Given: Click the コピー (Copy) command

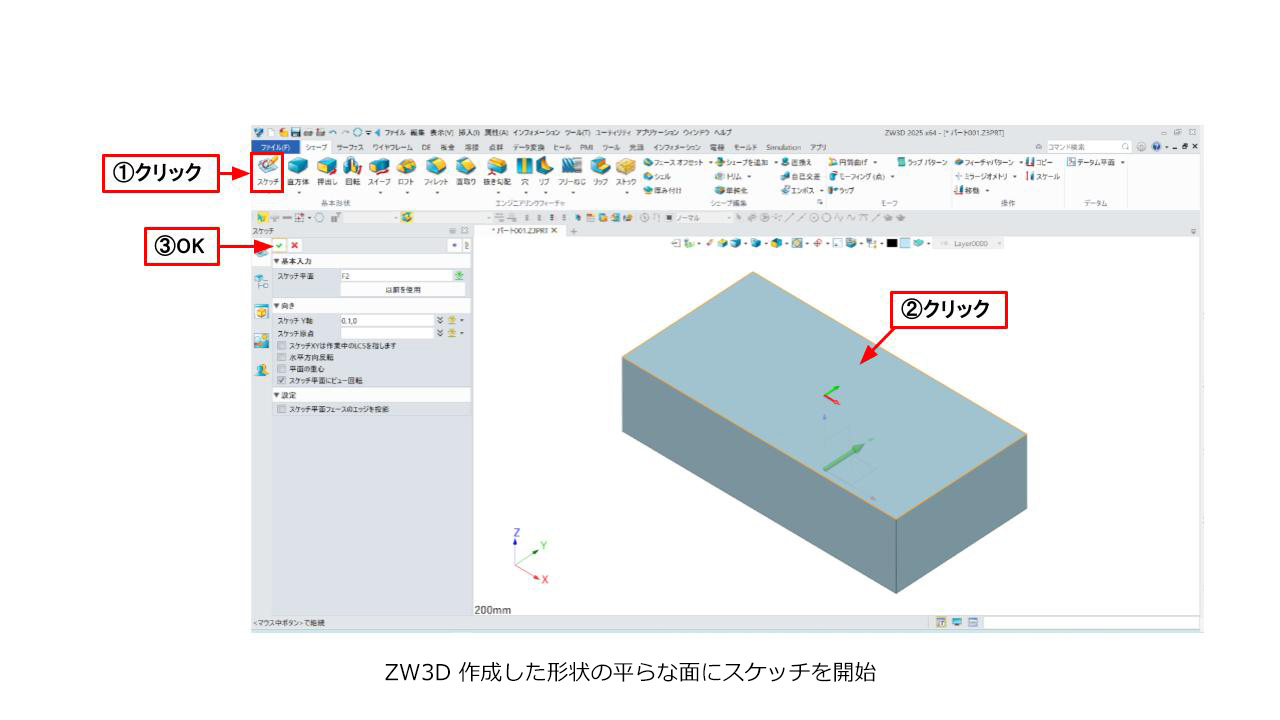Looking at the screenshot, I should [x=1040, y=162].
